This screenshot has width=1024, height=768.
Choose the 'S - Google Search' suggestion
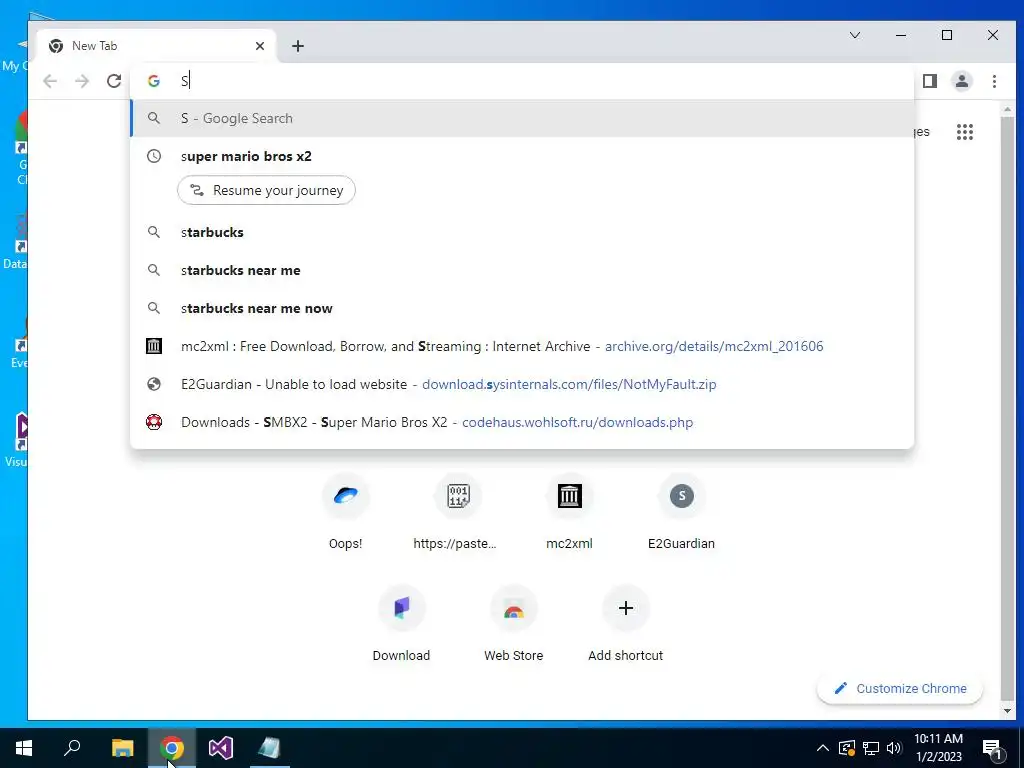[x=522, y=118]
